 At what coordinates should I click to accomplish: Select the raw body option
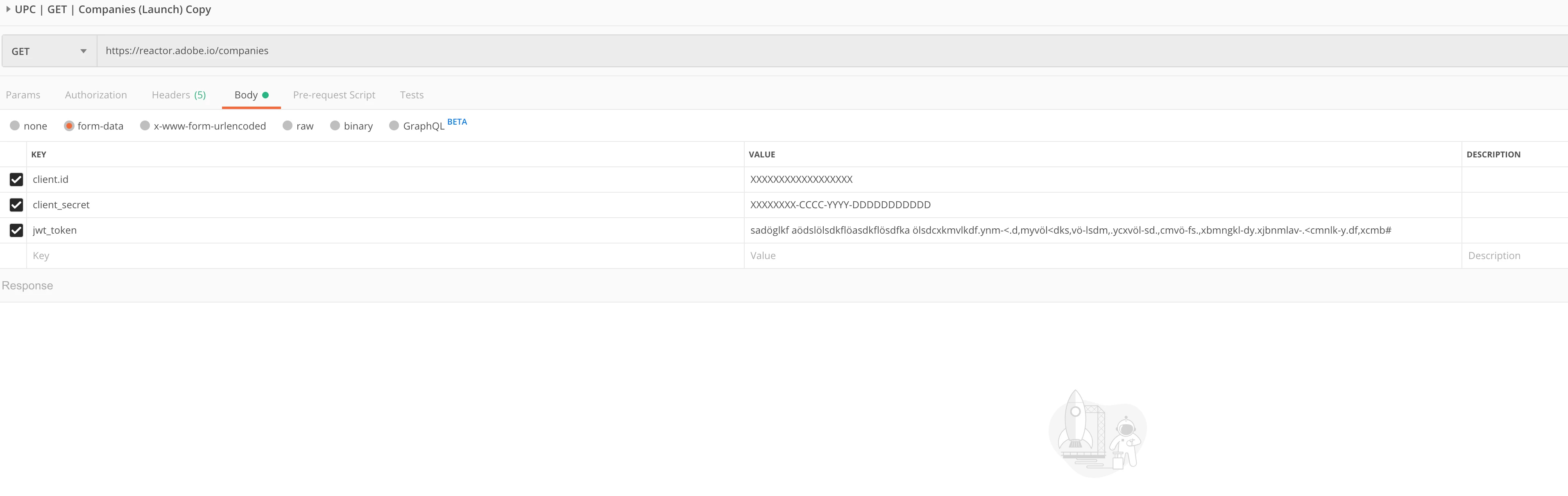tap(288, 125)
